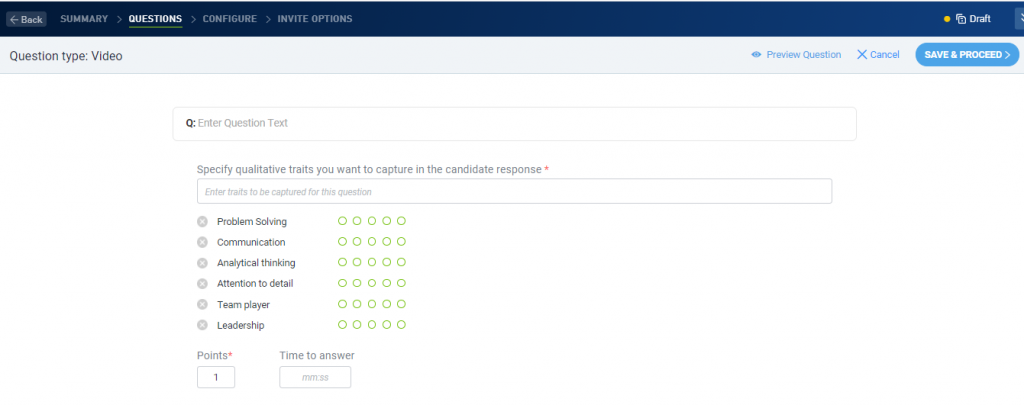Go back using the Back button
1024x405 pixels.
[26, 19]
